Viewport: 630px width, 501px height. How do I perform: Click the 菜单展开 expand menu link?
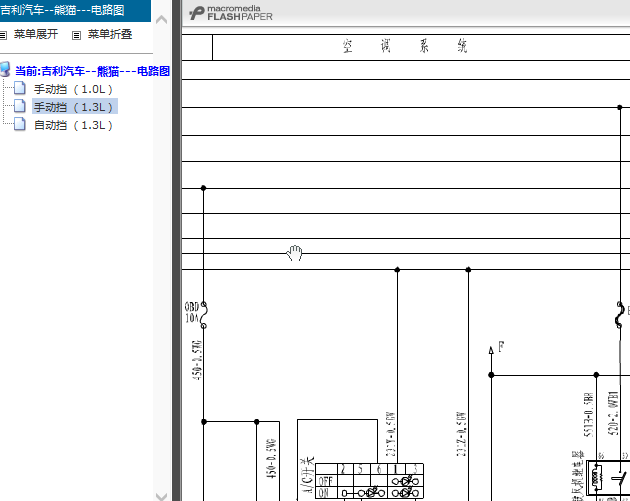tap(36, 35)
